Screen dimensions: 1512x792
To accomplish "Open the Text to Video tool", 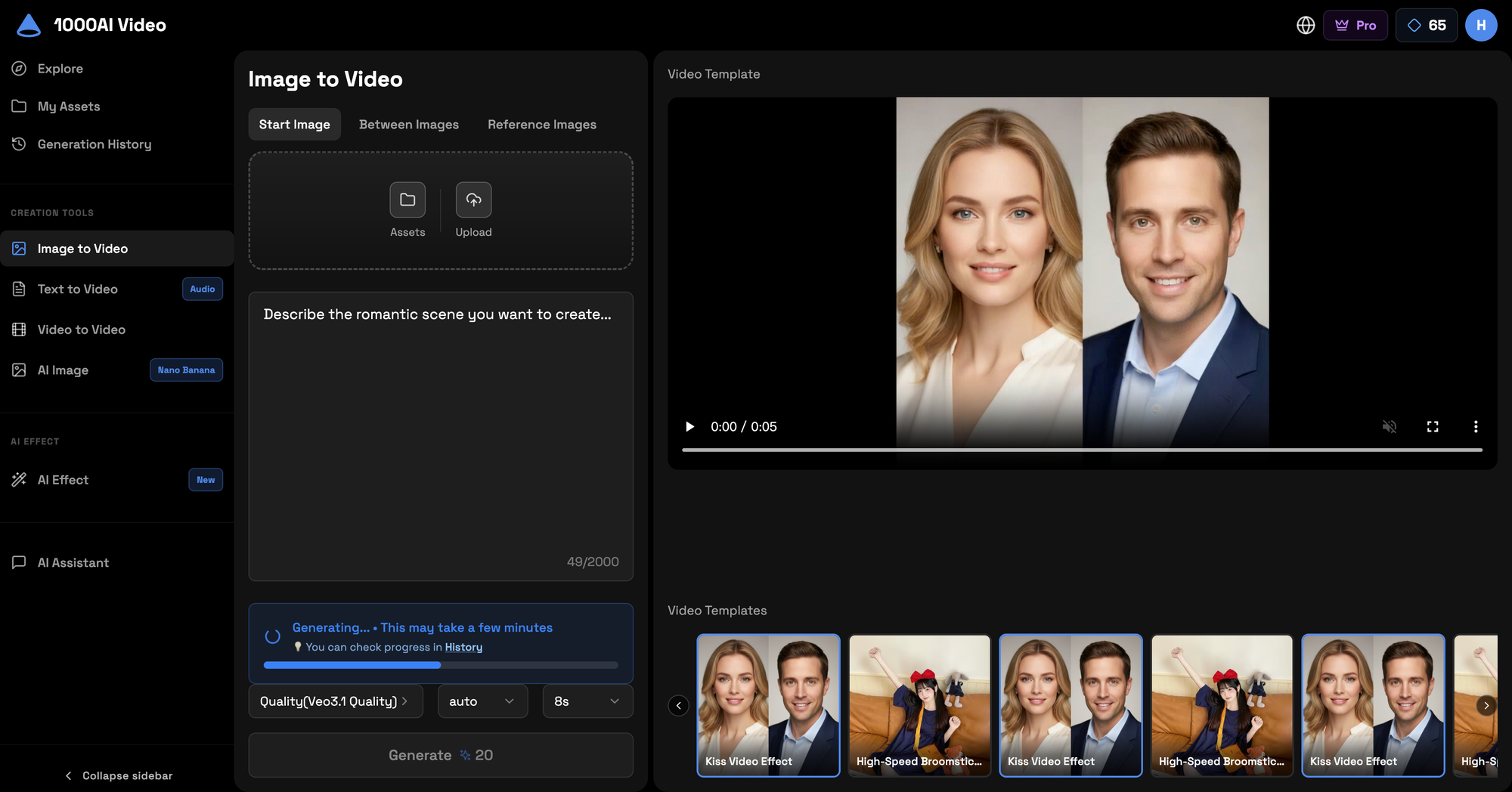I will click(x=77, y=289).
